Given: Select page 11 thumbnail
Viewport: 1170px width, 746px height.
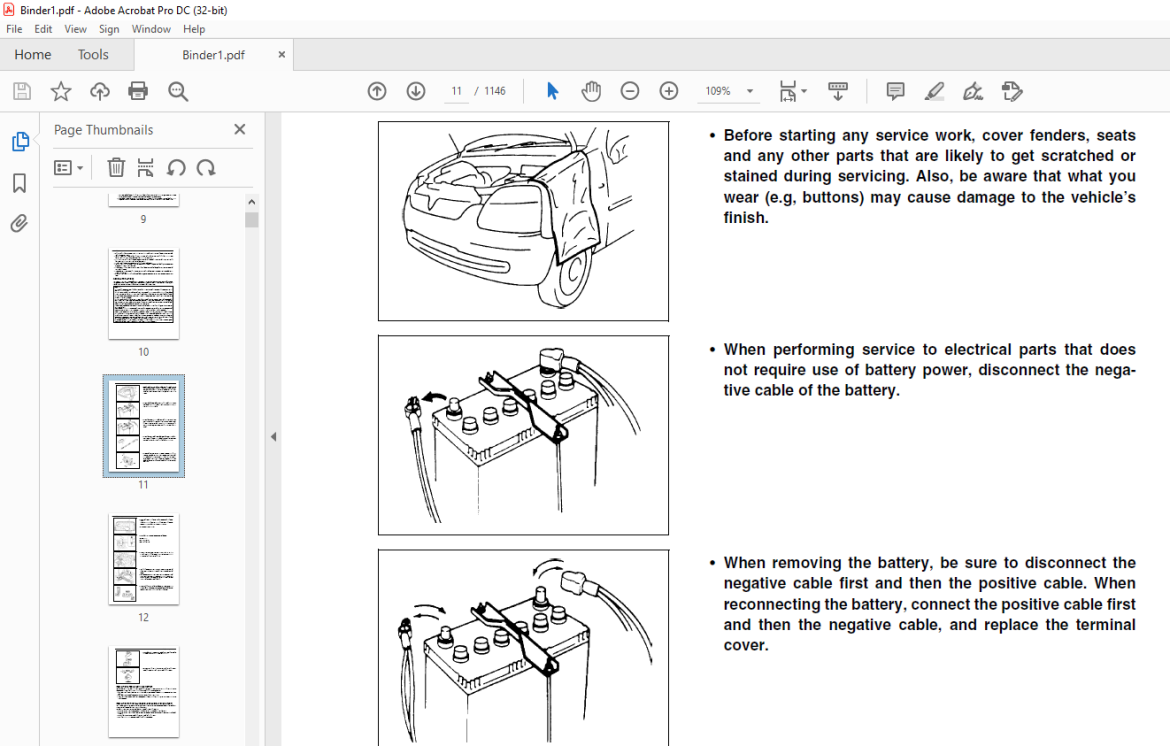Looking at the screenshot, I should [x=143, y=426].
